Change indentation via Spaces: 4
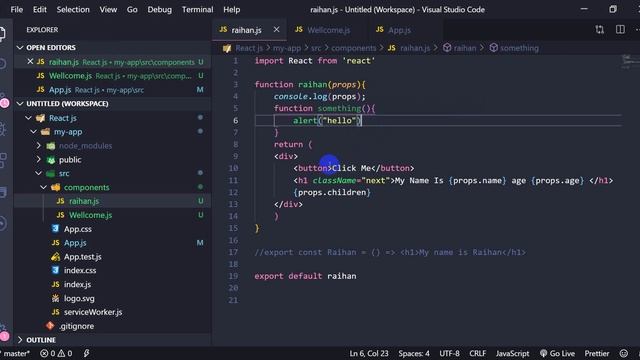This screenshot has height=360, width=640. [414, 353]
